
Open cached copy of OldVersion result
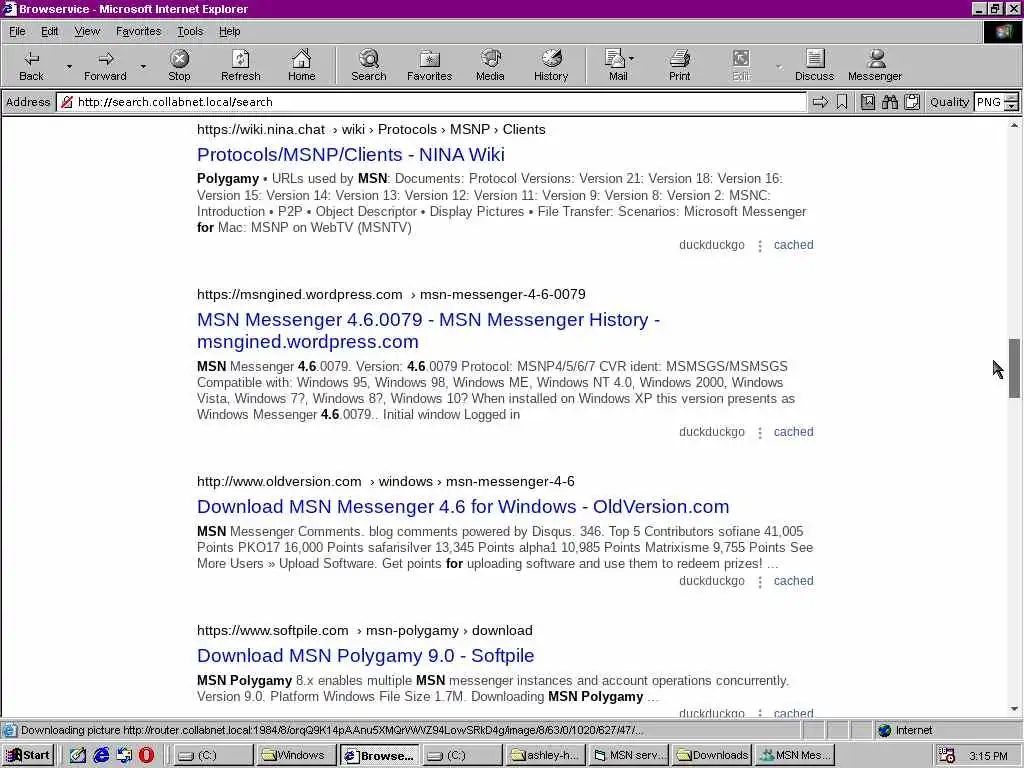793,581
